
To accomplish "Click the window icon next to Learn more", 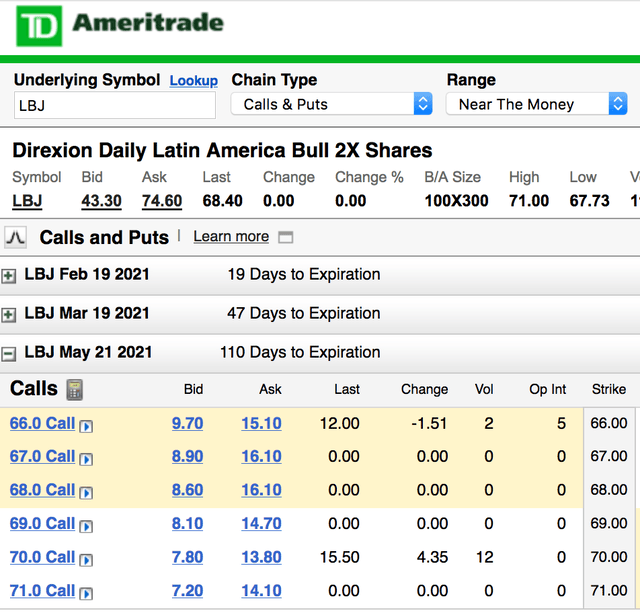I will click(x=285, y=237).
